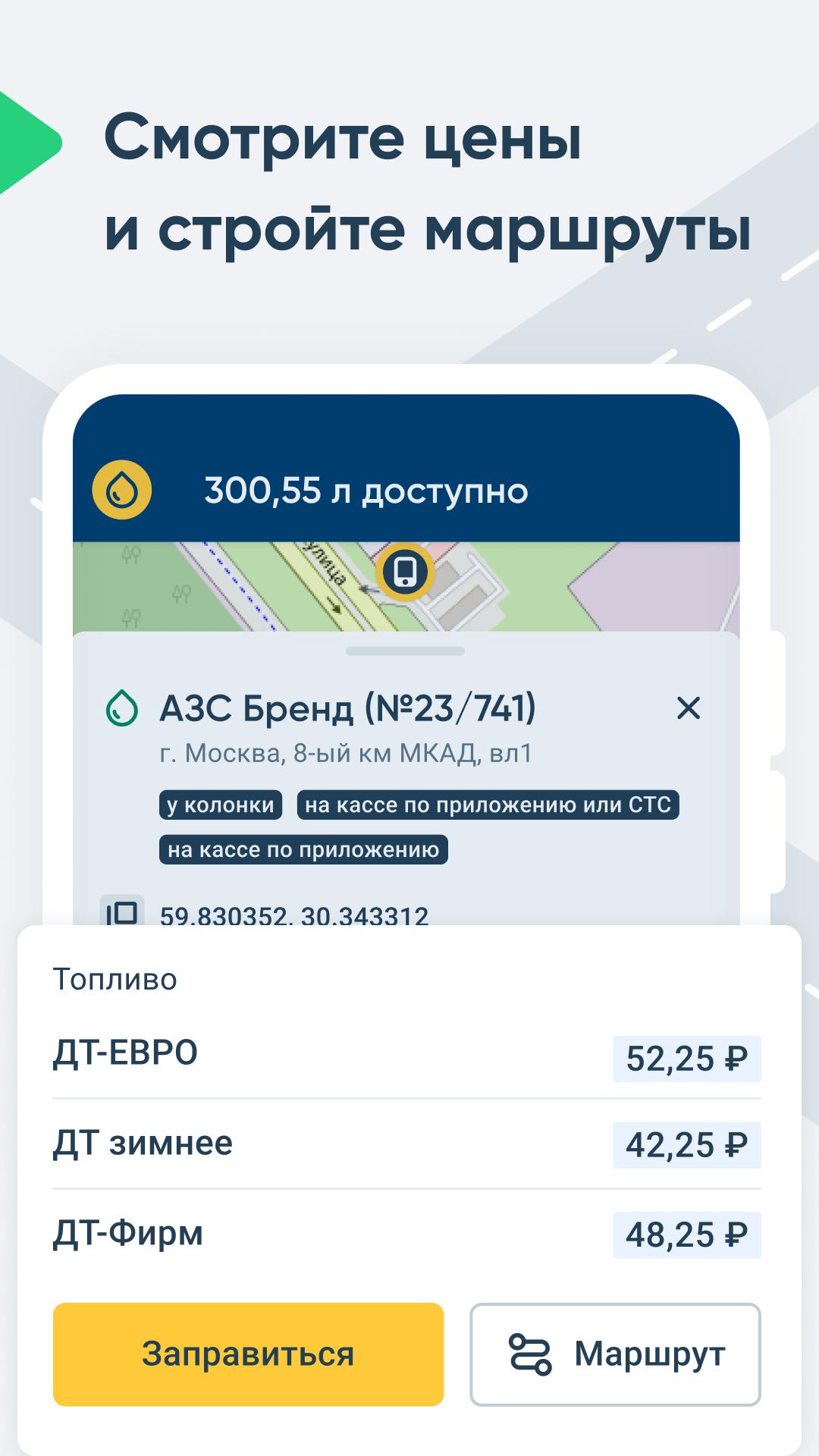
Task: Tap the 48,25 ₽ price badge
Action: coord(686,1235)
